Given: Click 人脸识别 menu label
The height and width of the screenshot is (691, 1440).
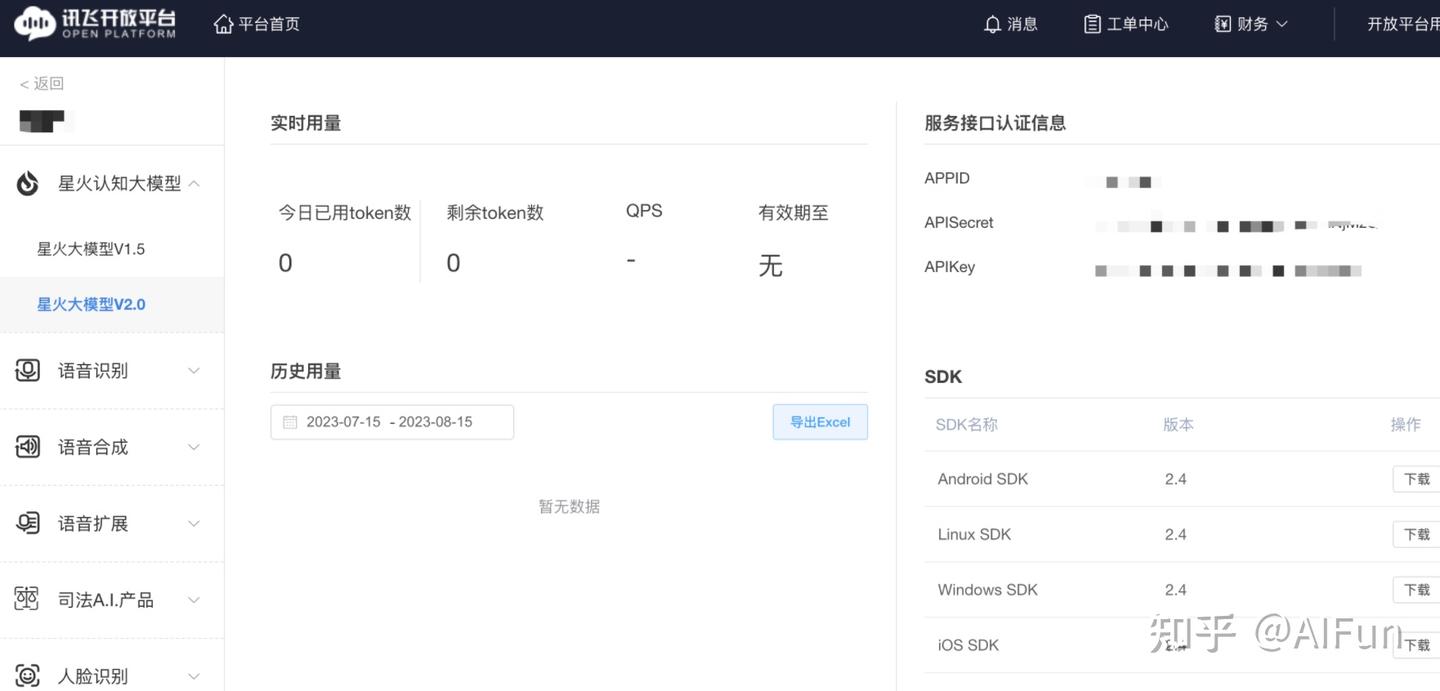Looking at the screenshot, I should point(93,676).
